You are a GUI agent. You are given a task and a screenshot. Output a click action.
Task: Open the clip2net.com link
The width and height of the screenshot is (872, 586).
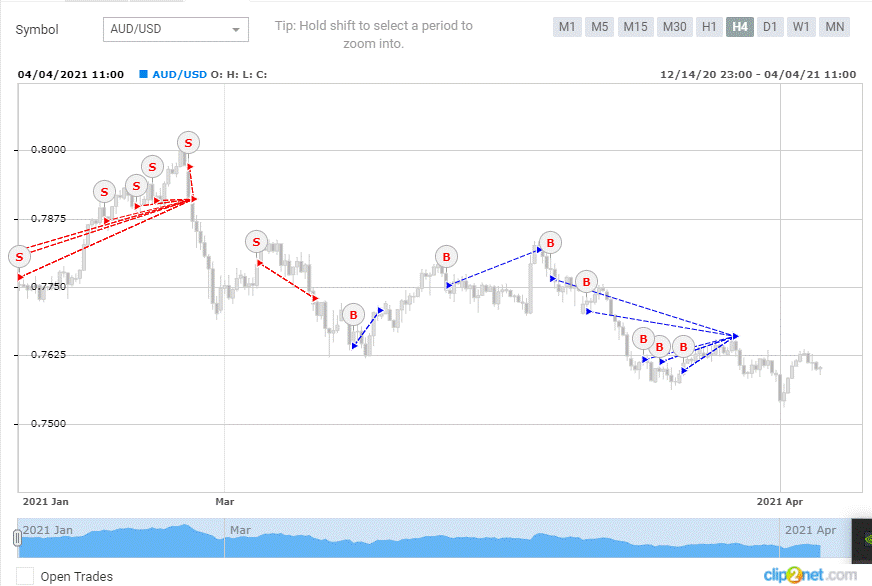coord(810,574)
